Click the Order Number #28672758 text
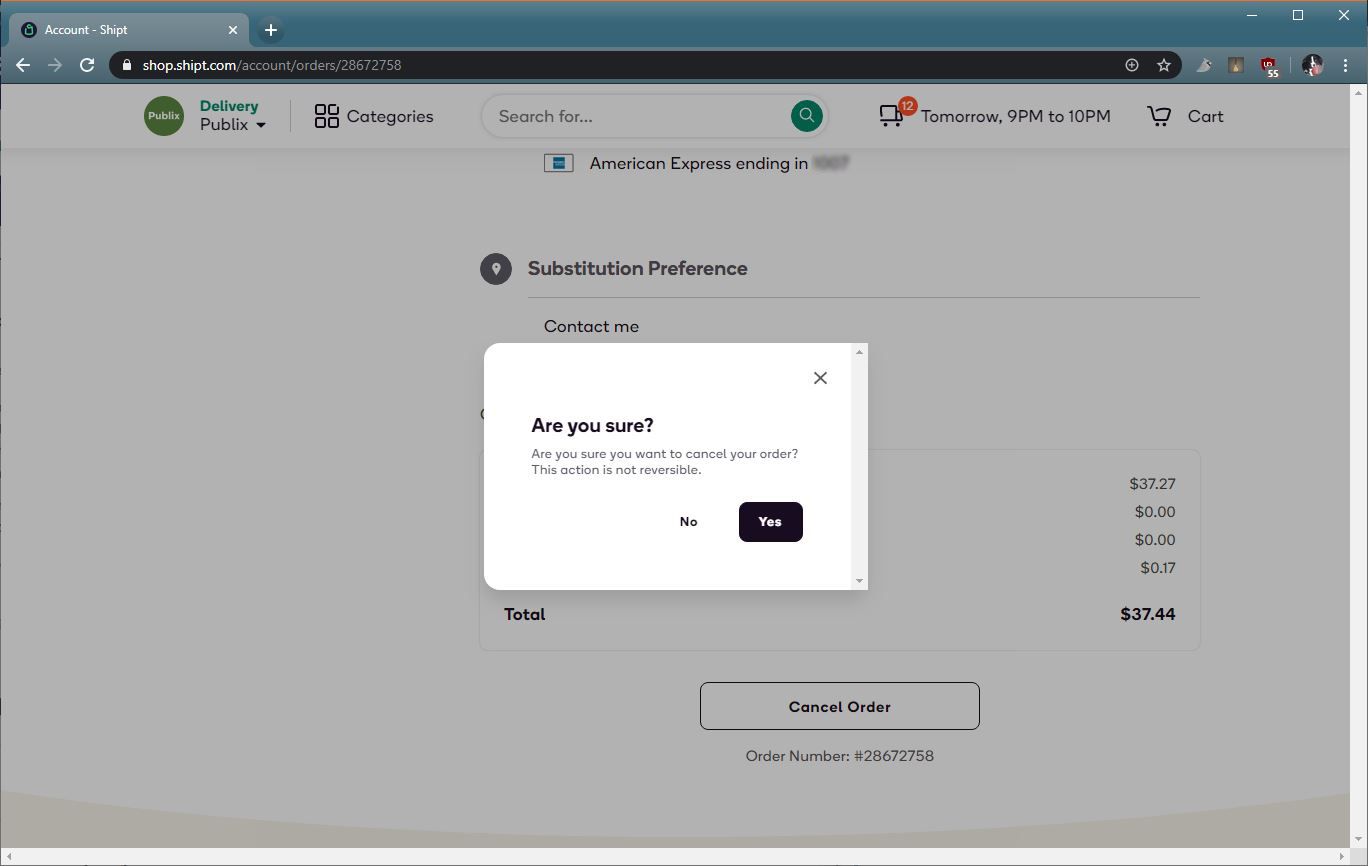Screen dimensions: 1368x866 click(839, 756)
